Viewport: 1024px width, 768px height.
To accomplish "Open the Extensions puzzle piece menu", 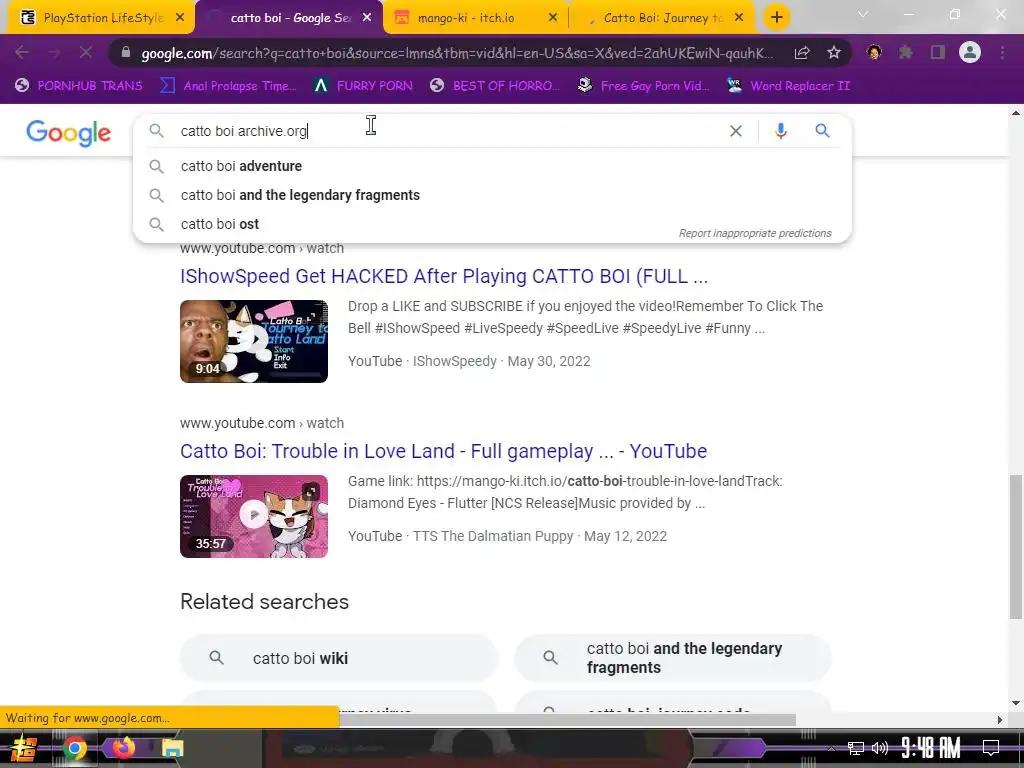I will pos(906,52).
